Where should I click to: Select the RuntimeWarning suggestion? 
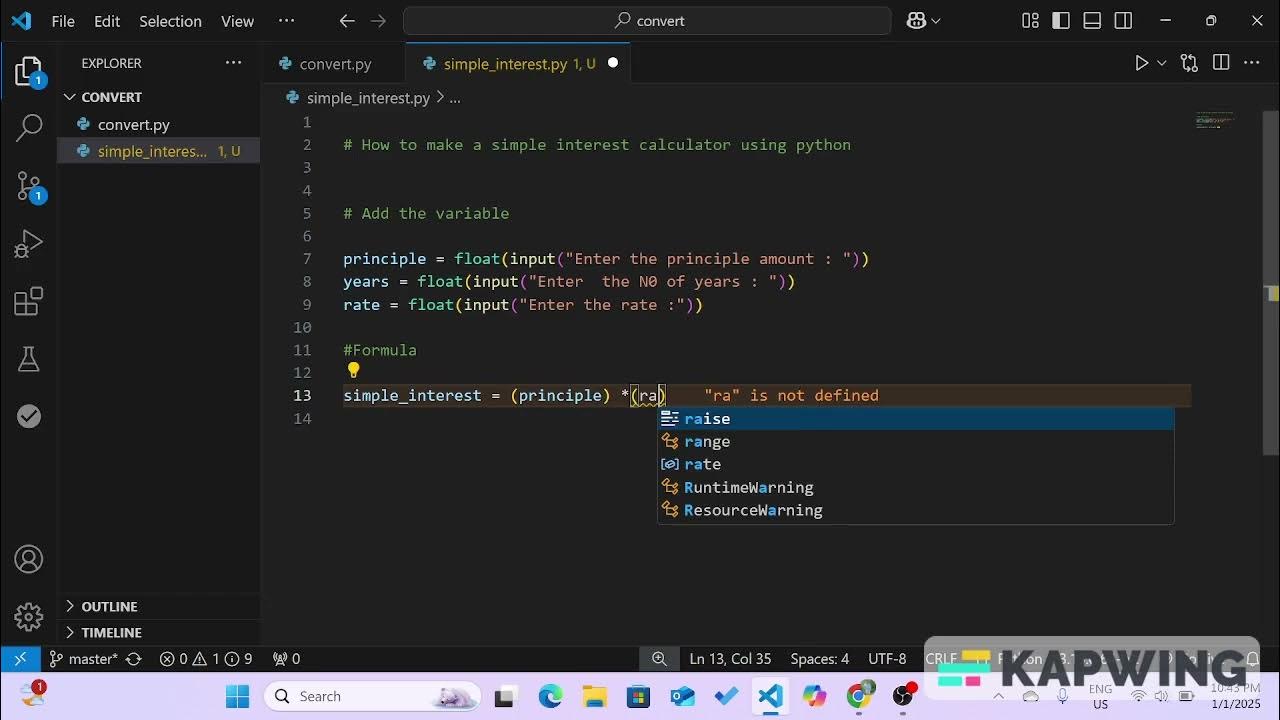pyautogui.click(x=915, y=488)
